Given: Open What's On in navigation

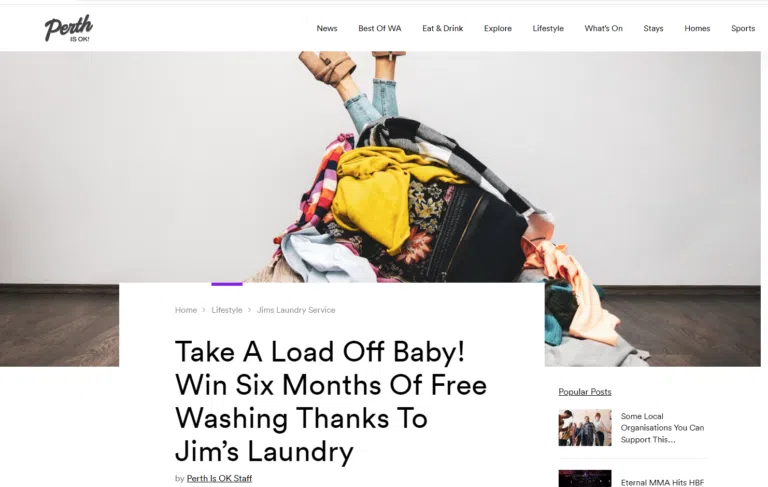Looking at the screenshot, I should click(603, 28).
